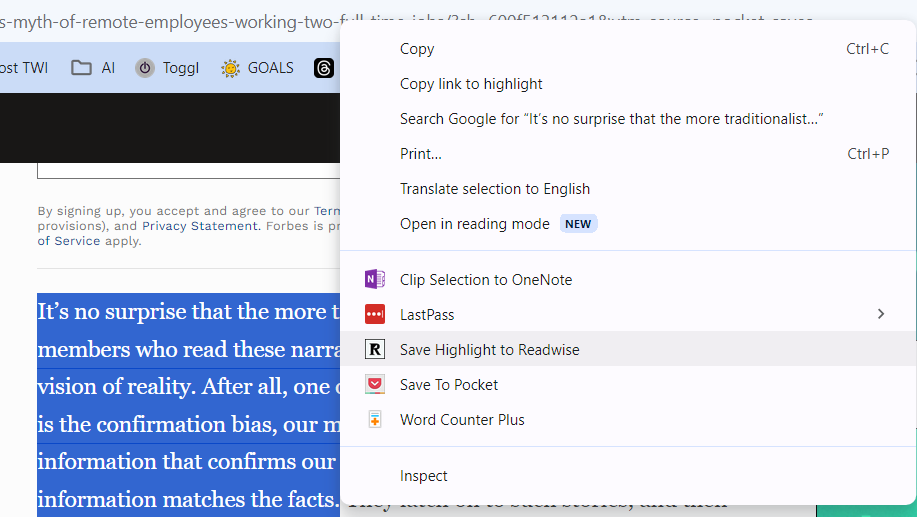Open the Privacy Statement link
Image resolution: width=917 pixels, height=517 pixels.
200,226
